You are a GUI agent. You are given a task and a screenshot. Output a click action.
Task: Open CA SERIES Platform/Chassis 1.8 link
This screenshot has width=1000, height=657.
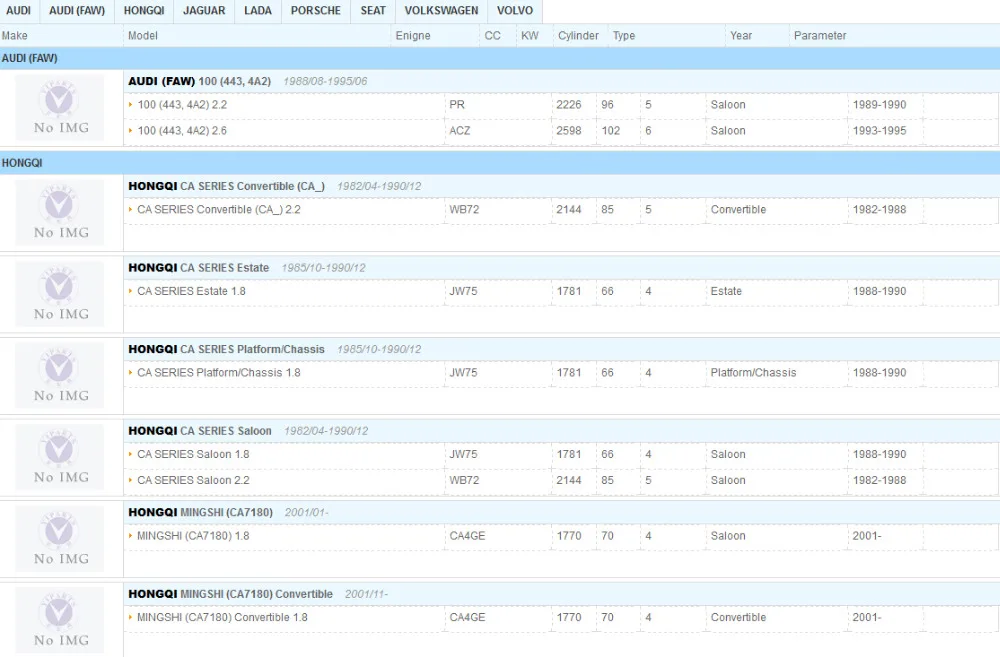pos(219,373)
